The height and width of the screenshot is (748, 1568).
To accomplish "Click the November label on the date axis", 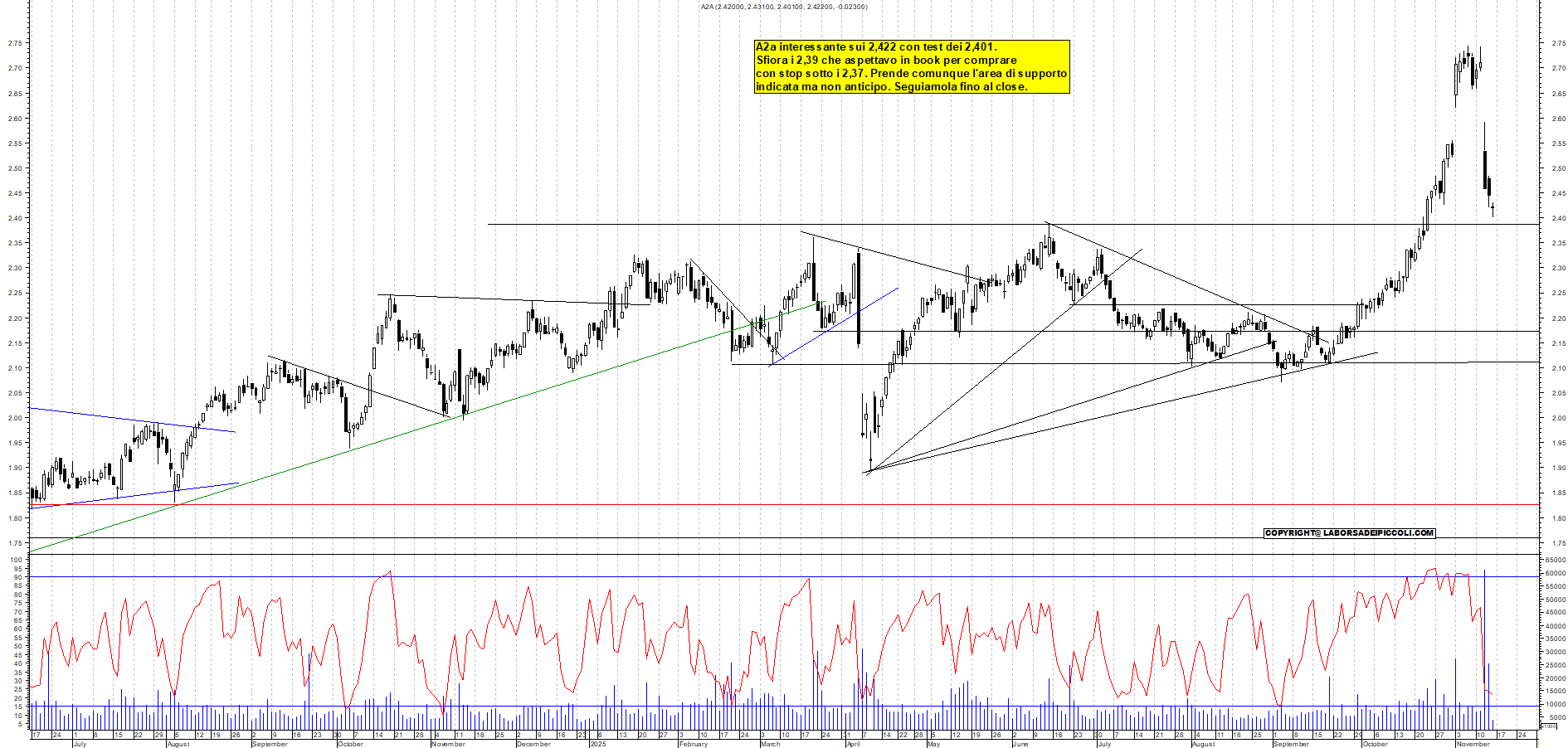I will (448, 745).
